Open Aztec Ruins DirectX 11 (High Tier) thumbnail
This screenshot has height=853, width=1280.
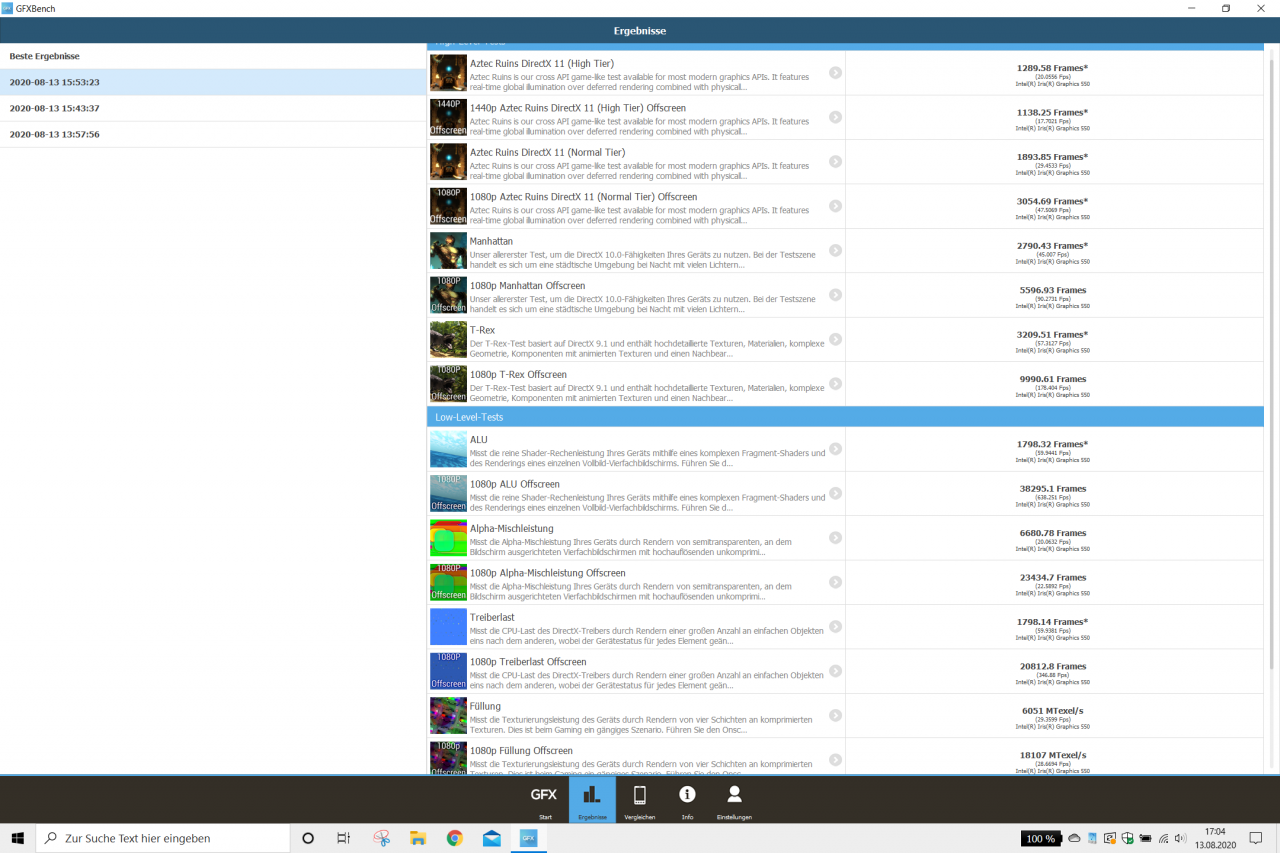pos(448,73)
